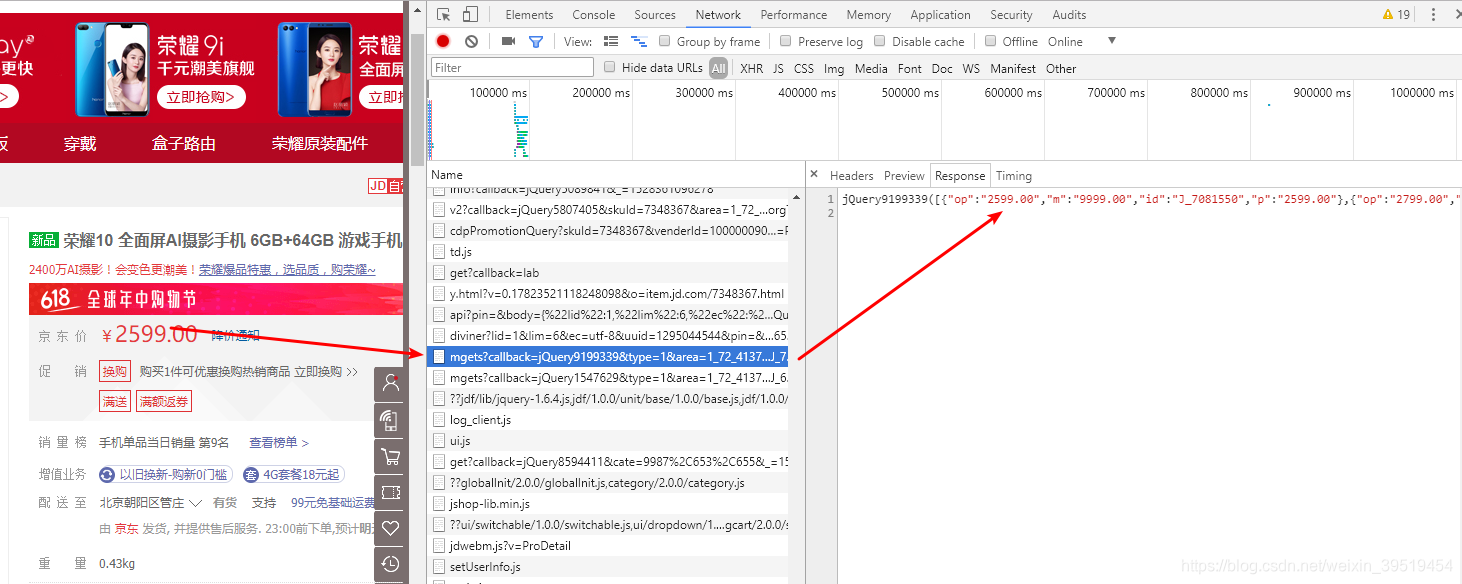Open the Online throttling dropdown
The height and width of the screenshot is (584, 1462).
pos(1082,41)
